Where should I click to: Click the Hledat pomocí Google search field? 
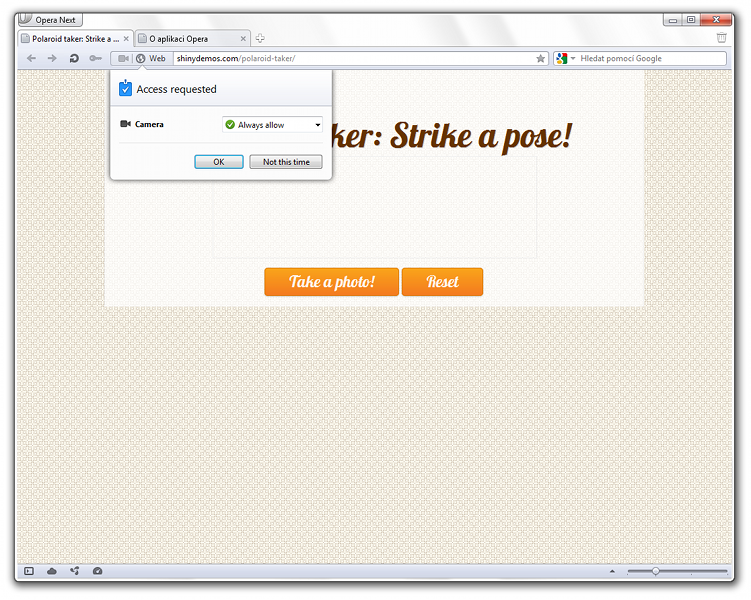click(651, 58)
